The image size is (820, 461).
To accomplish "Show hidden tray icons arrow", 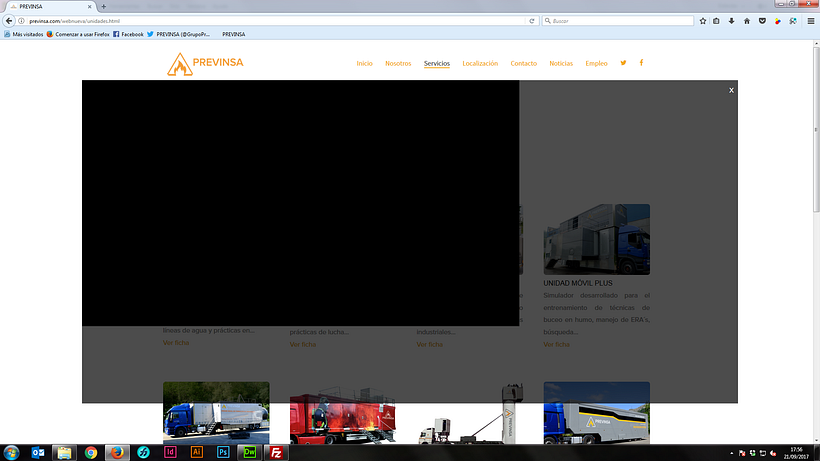I will (732, 453).
